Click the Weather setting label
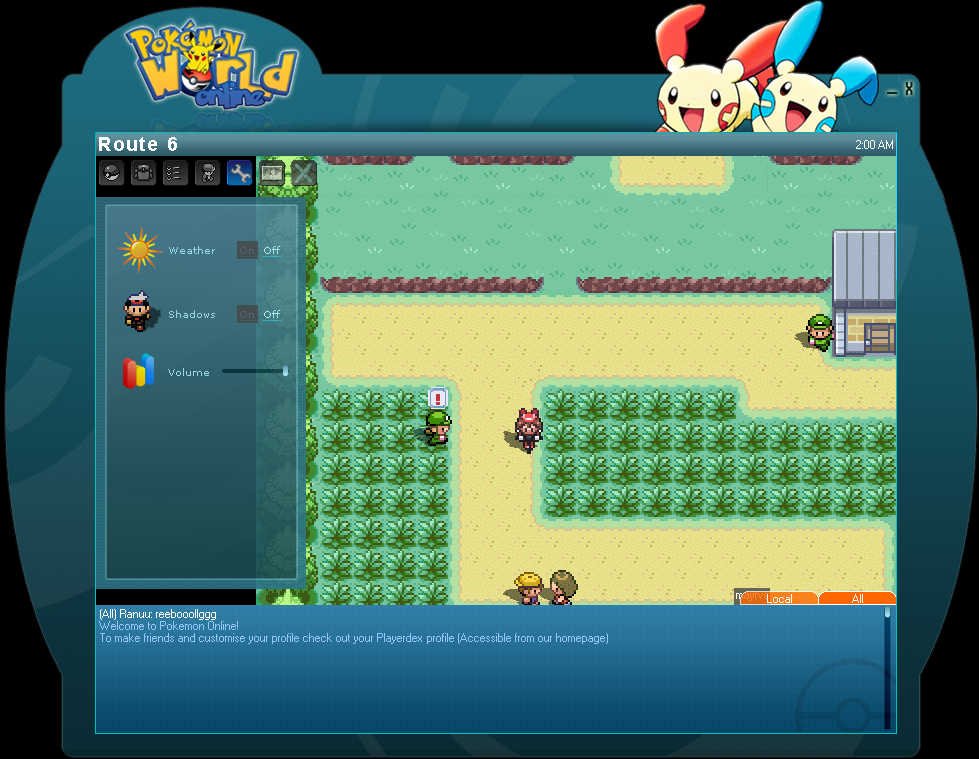The image size is (979, 759). (x=192, y=250)
